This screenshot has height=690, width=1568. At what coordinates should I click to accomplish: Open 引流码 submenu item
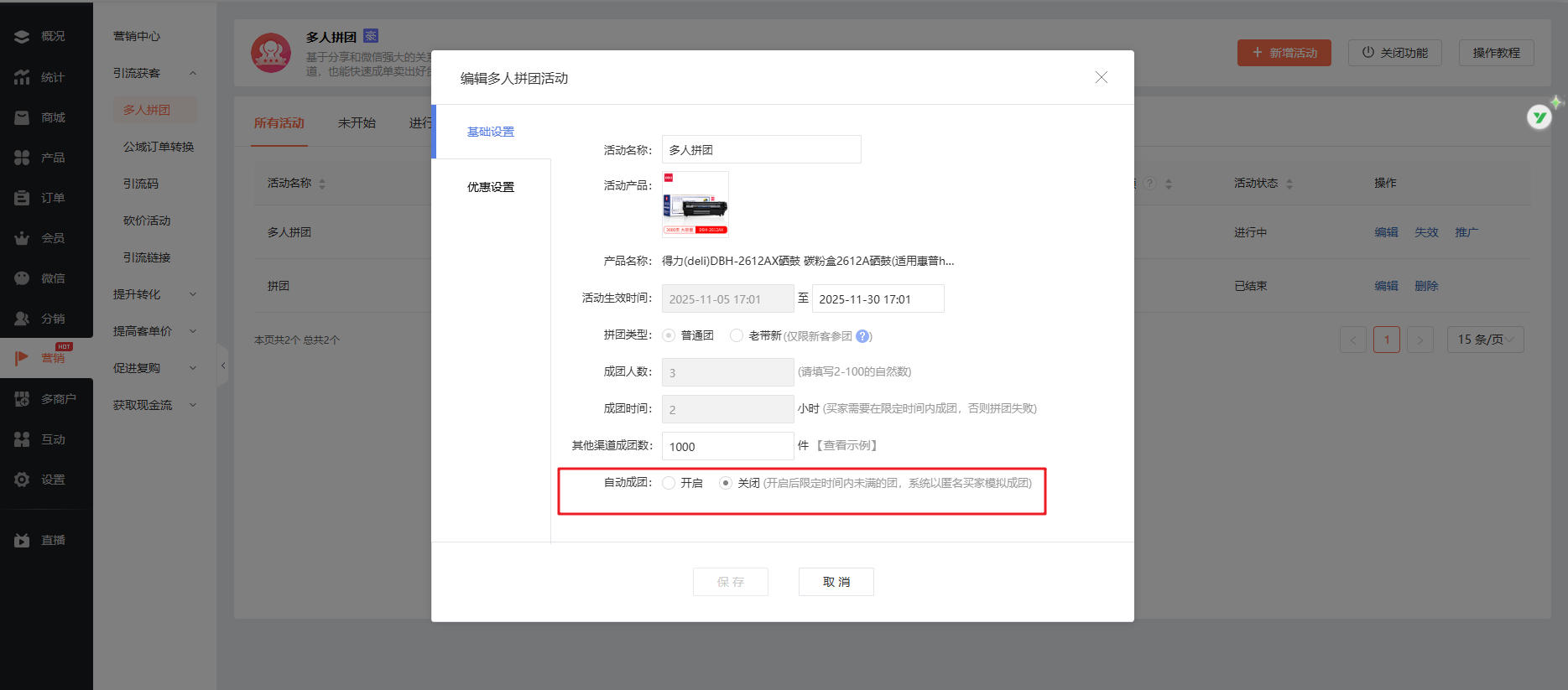pyautogui.click(x=141, y=184)
